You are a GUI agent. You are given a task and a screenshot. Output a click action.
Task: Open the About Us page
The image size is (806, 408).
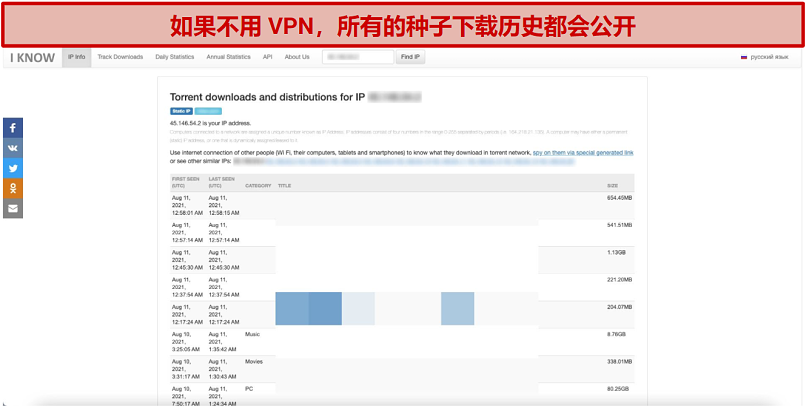[297, 57]
